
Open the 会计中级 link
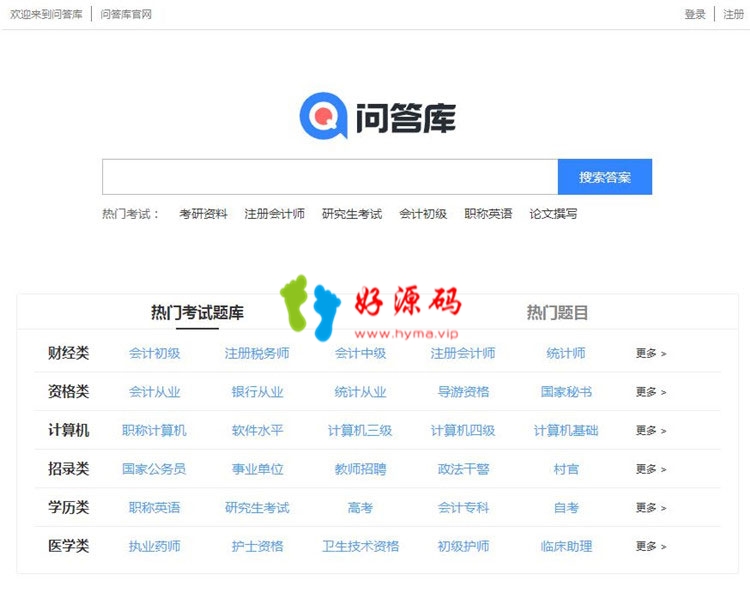(360, 353)
